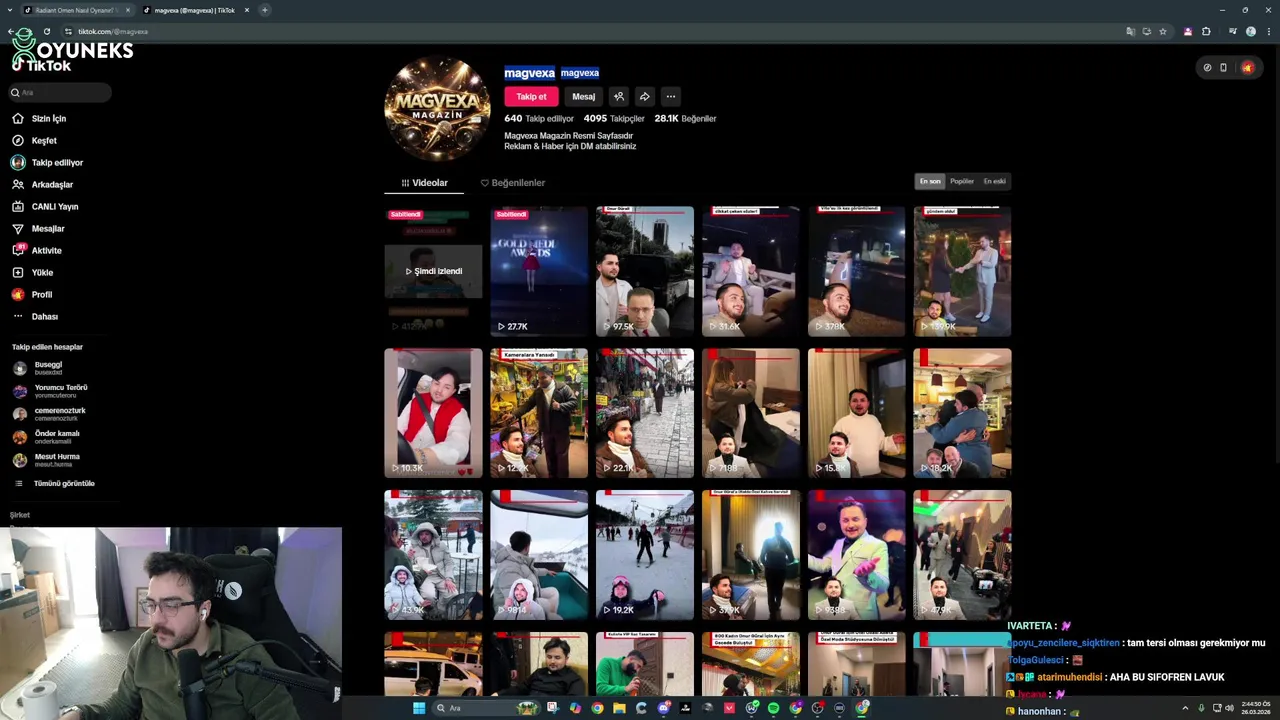Open the Sizin İçin home feed icon

click(17, 118)
